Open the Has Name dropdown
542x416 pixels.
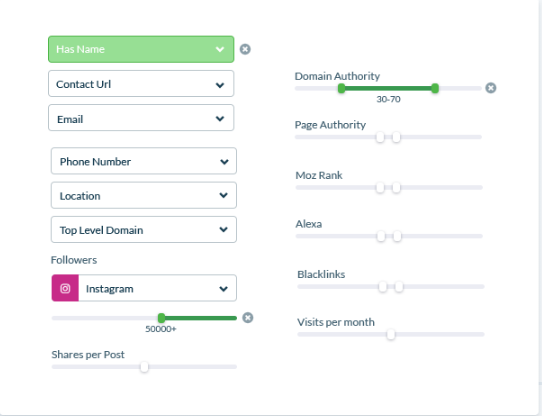[x=141, y=49]
